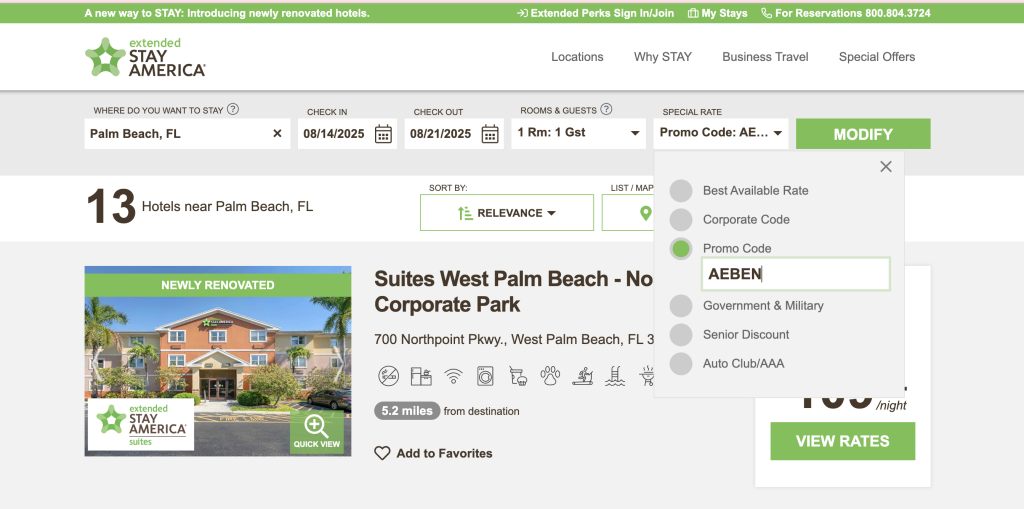Open the Special Offers menu
Image resolution: width=1024 pixels, height=509 pixels.
coord(877,57)
